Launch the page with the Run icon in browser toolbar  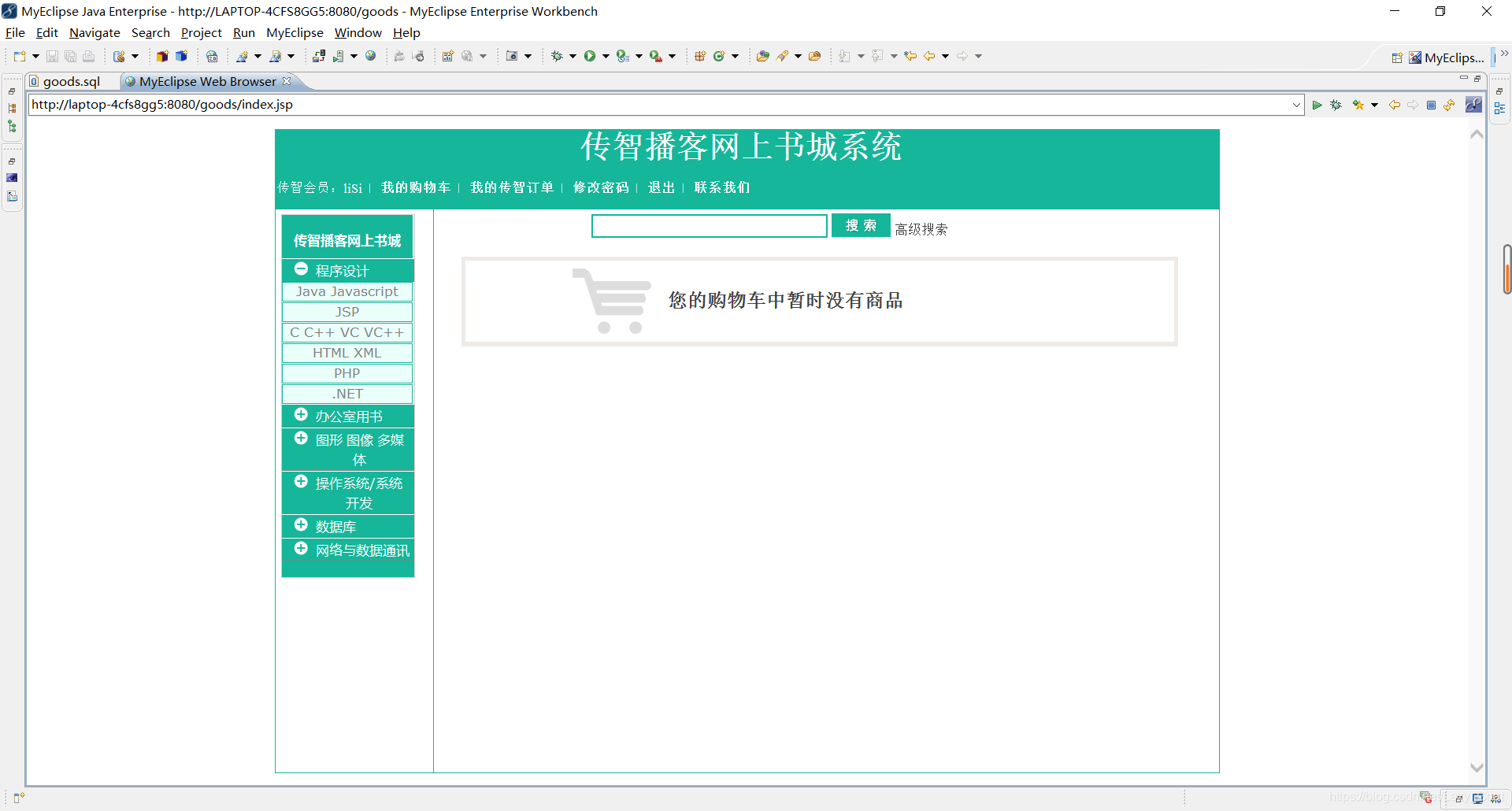point(1317,104)
